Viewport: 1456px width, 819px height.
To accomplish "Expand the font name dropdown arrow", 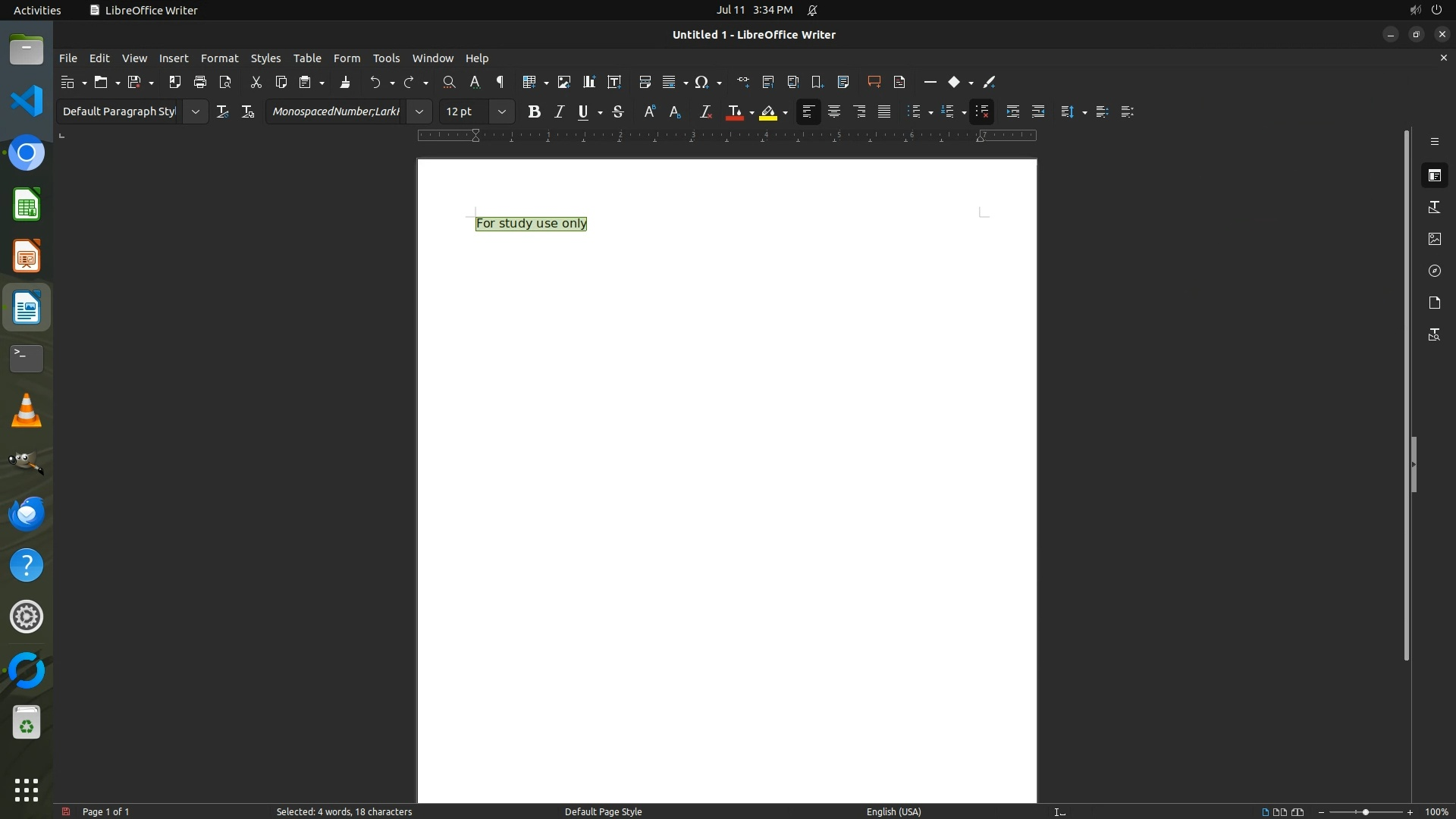I will [x=419, y=111].
